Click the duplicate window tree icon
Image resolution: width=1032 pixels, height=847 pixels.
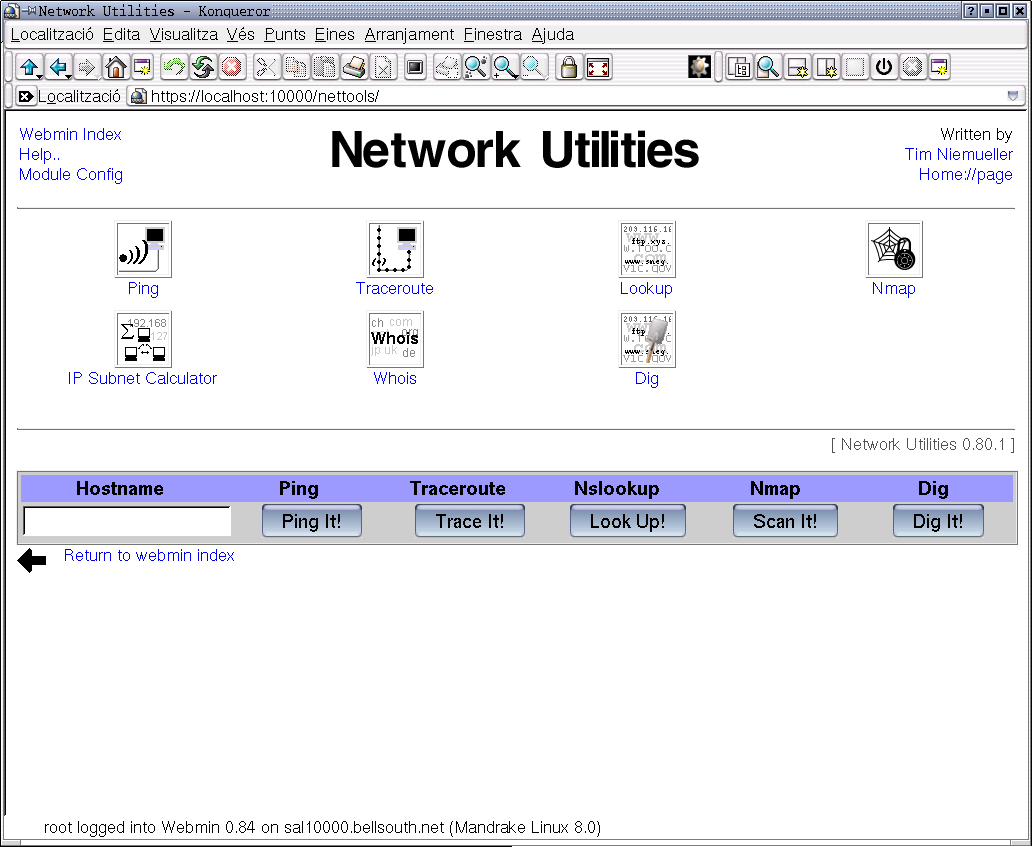click(740, 67)
